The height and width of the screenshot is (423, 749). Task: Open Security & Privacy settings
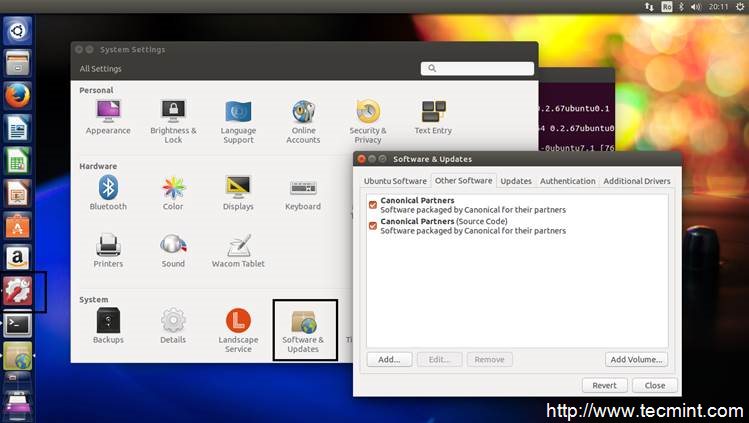point(368,121)
